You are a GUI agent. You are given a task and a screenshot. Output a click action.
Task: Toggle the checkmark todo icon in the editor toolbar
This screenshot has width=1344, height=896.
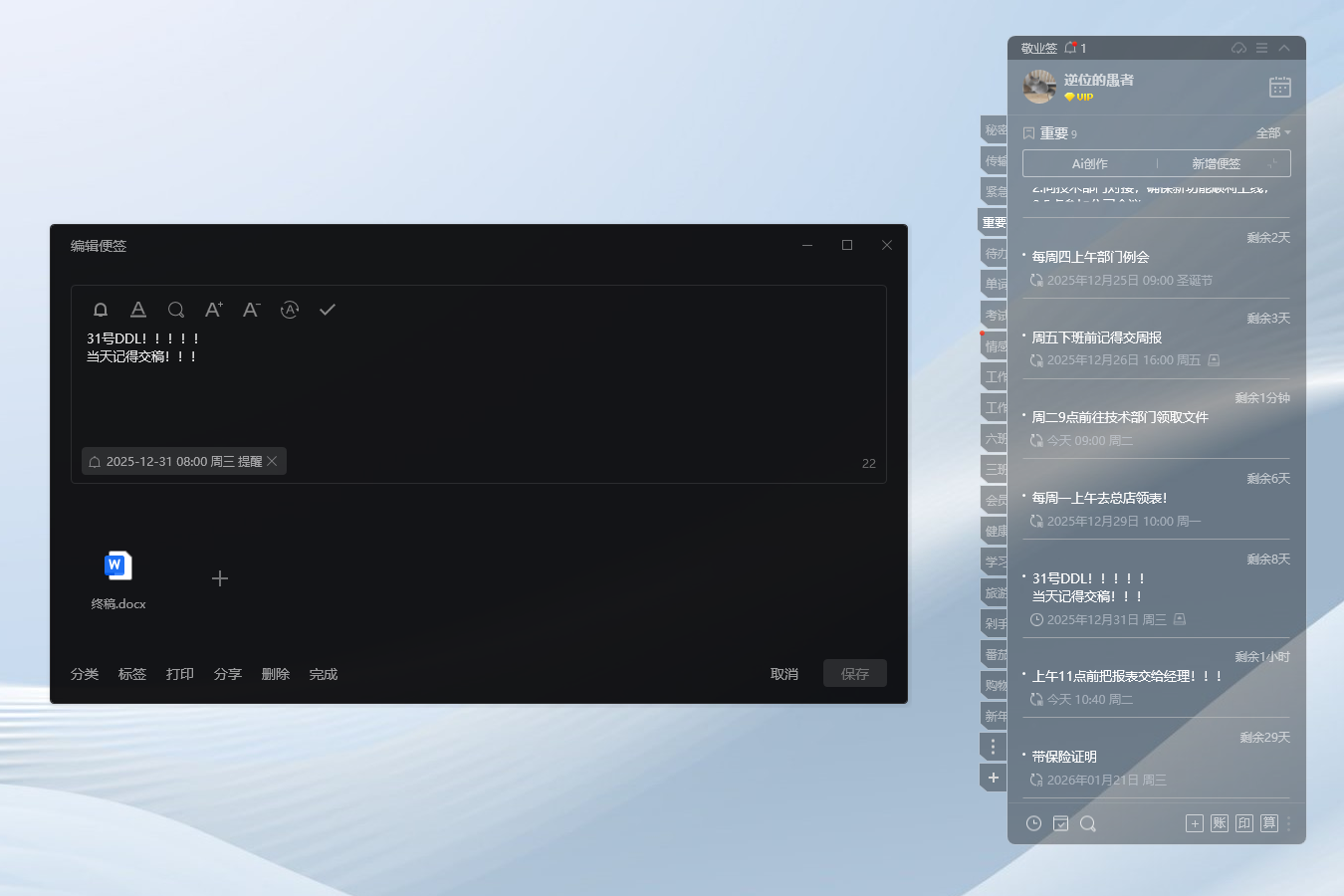pos(328,310)
